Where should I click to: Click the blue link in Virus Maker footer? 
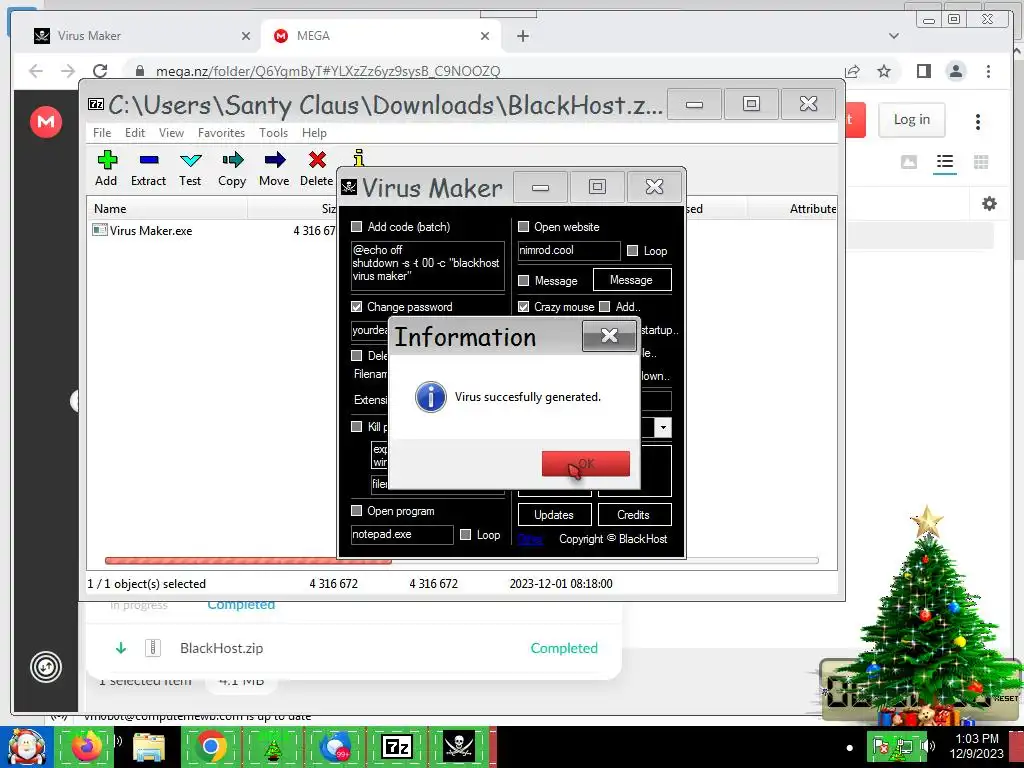(530, 539)
